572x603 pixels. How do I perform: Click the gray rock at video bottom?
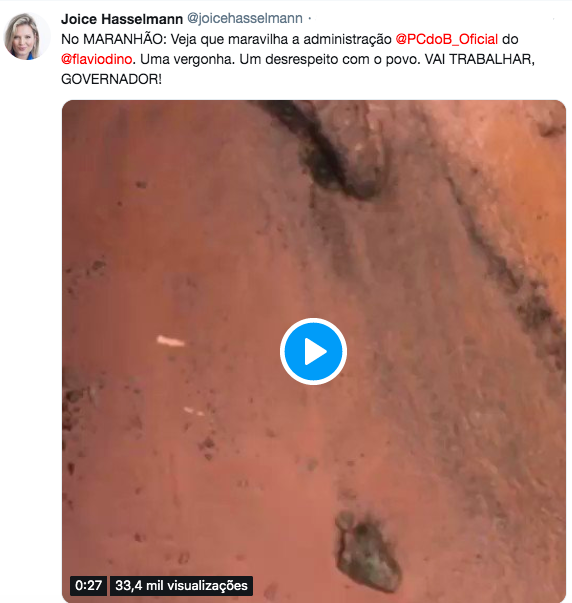(x=367, y=552)
